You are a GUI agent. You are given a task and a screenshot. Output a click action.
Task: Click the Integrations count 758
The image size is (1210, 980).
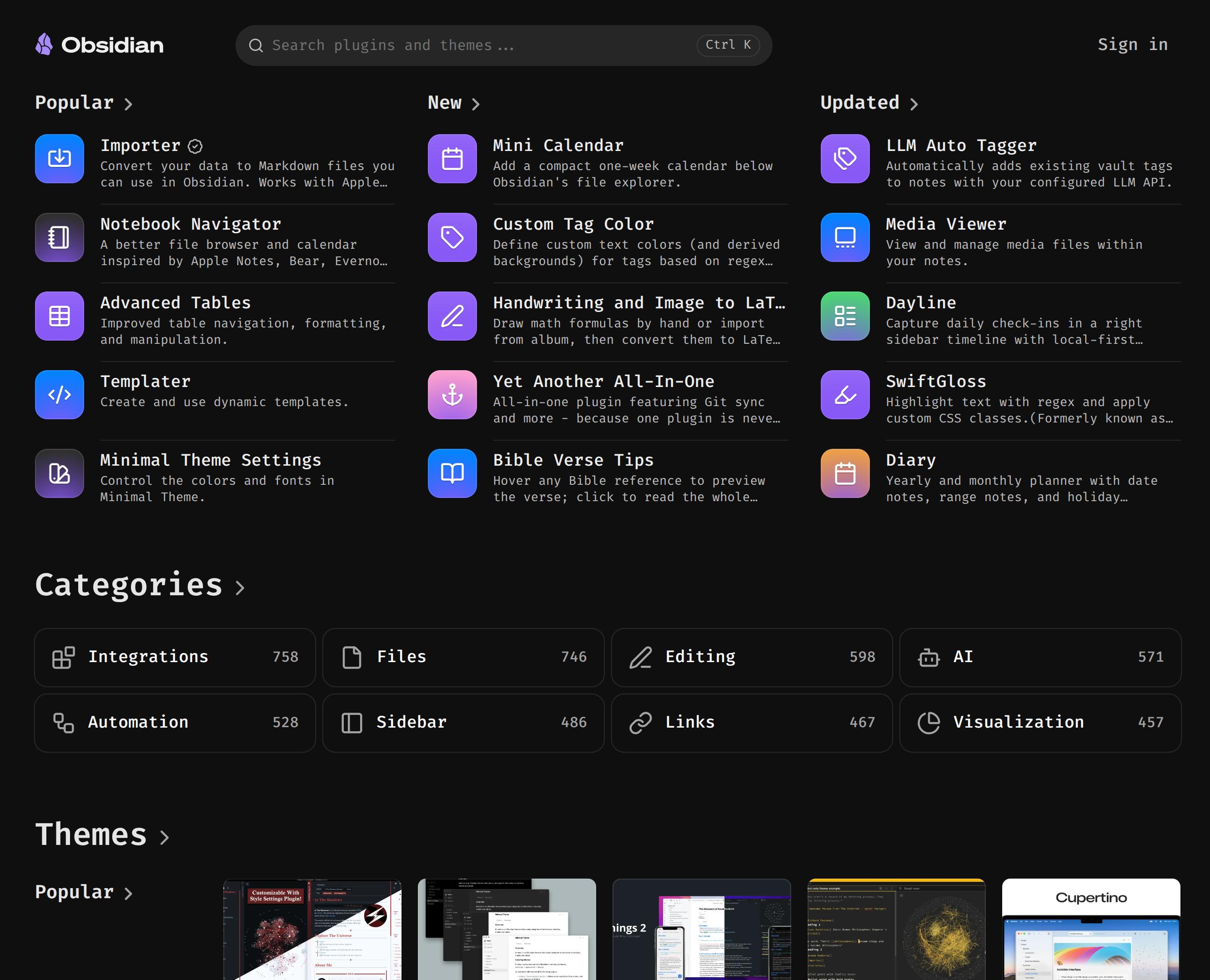pyautogui.click(x=285, y=657)
